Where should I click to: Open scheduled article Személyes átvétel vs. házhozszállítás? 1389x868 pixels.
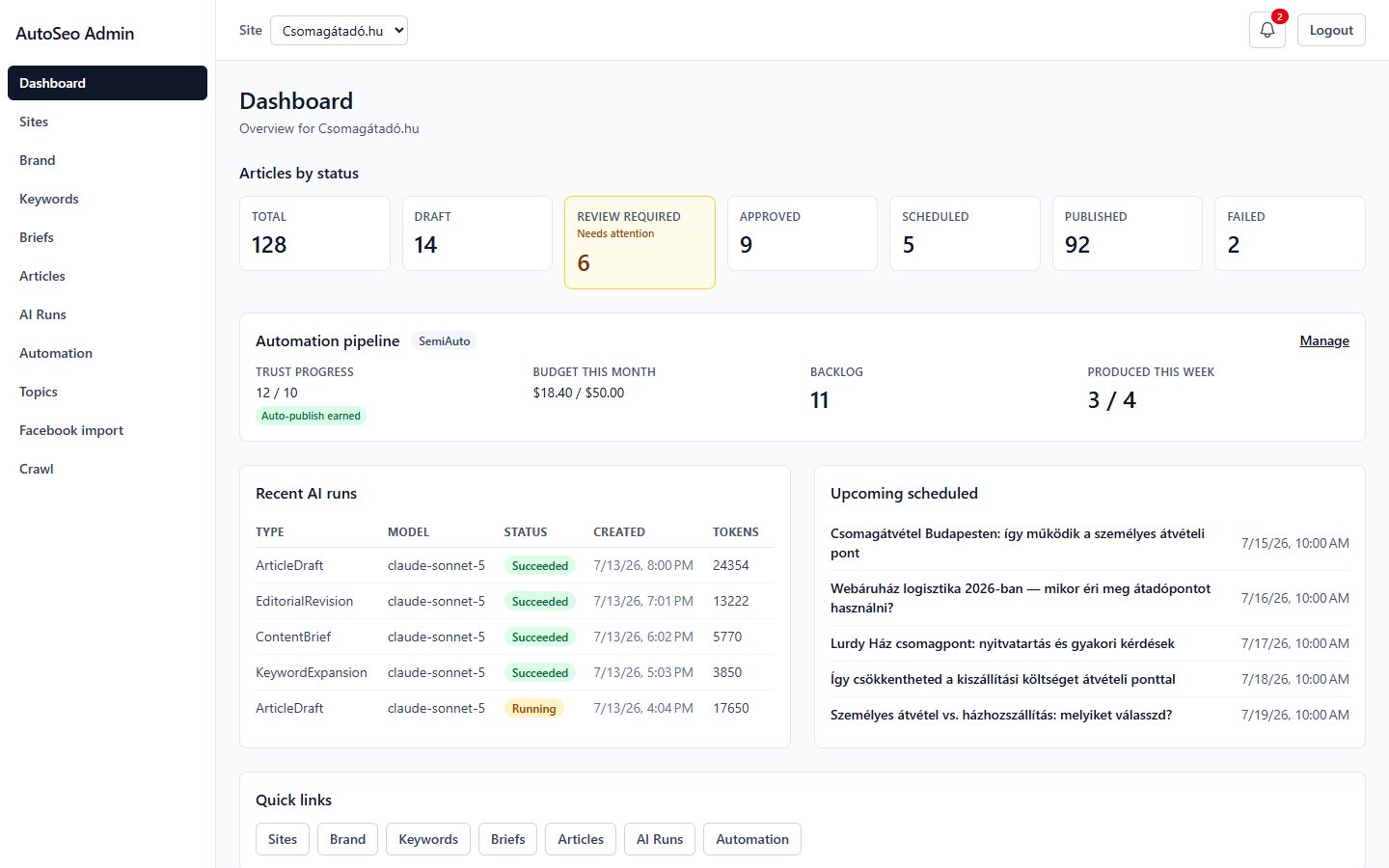click(1001, 715)
